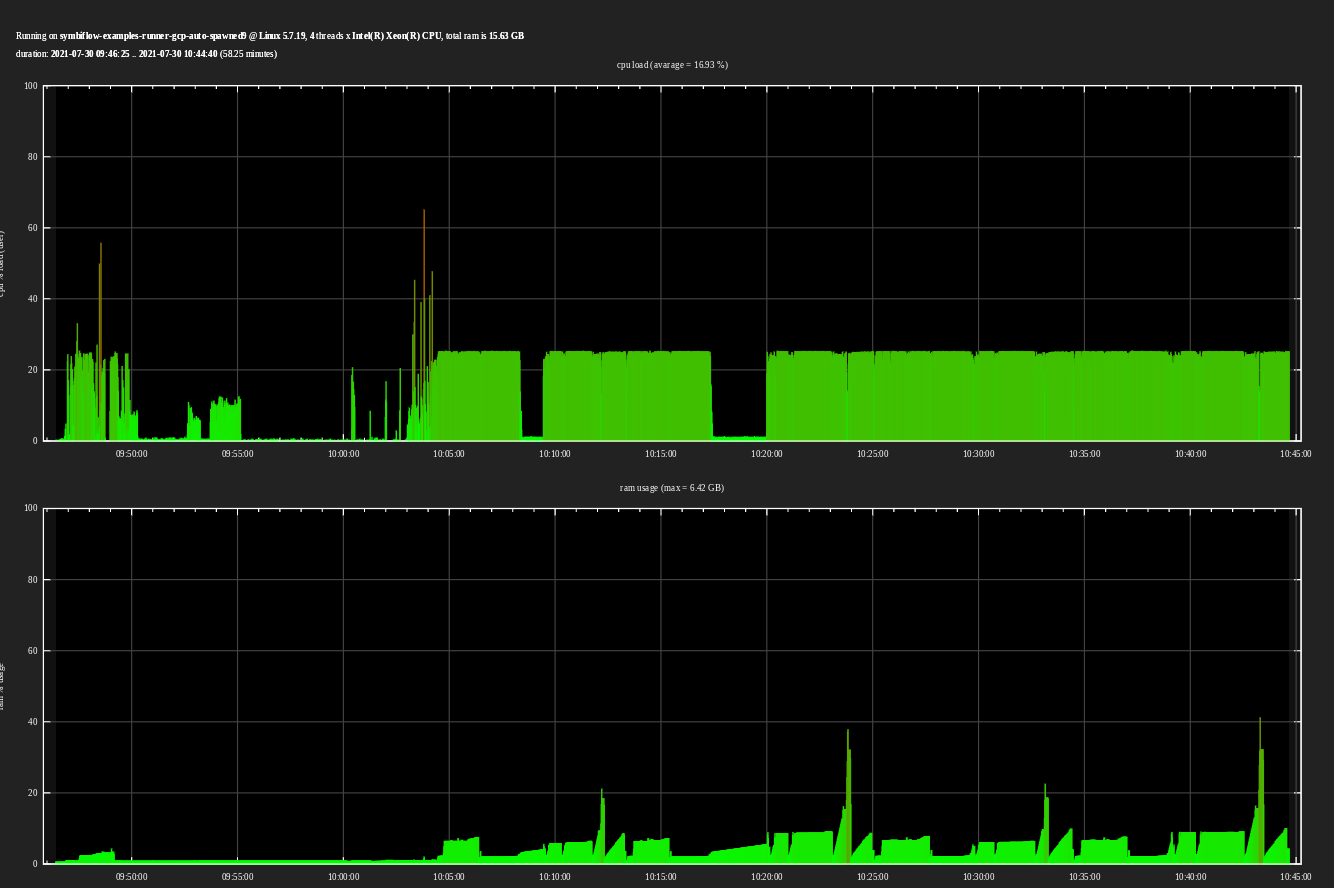
Task: Click the 10:05:00 label under CPU chart
Action: (449, 454)
